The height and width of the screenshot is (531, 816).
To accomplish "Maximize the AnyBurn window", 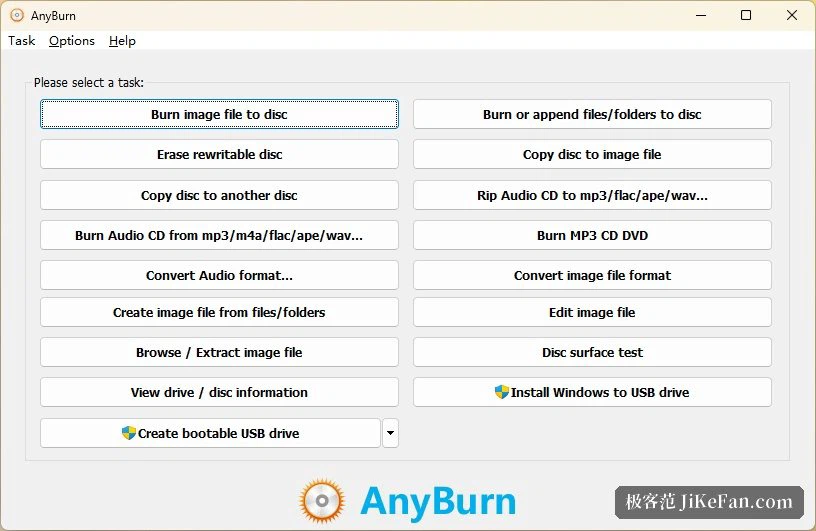I will tap(746, 15).
